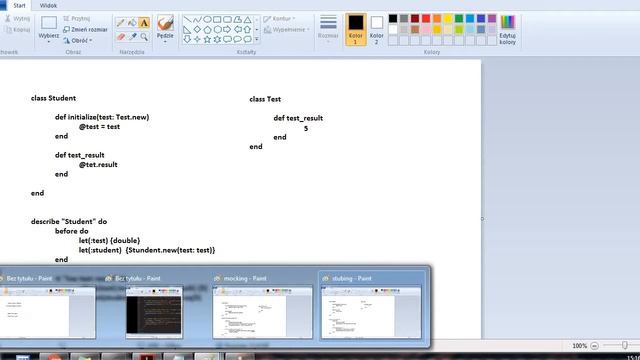The height and width of the screenshot is (360, 640).
Task: Choose the left arrow shape
Action: click(x=238, y=29)
